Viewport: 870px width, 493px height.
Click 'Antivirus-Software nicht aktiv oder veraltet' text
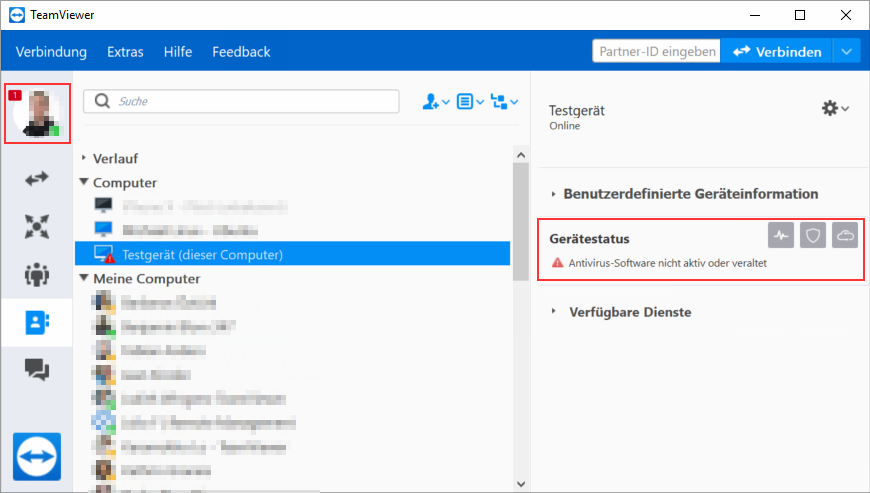tap(667, 263)
